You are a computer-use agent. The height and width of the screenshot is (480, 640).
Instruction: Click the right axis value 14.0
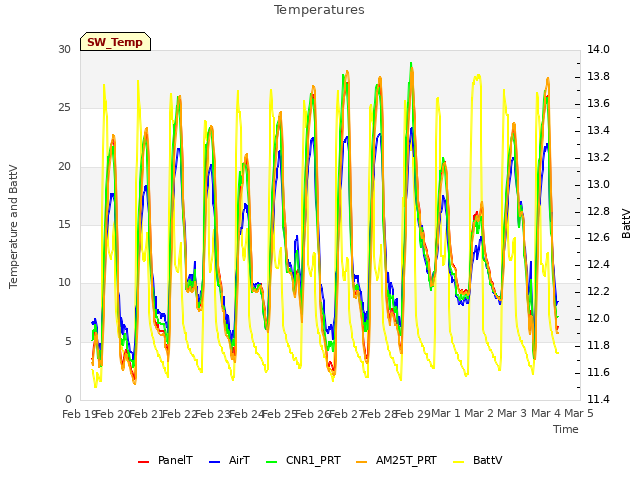[x=598, y=49]
